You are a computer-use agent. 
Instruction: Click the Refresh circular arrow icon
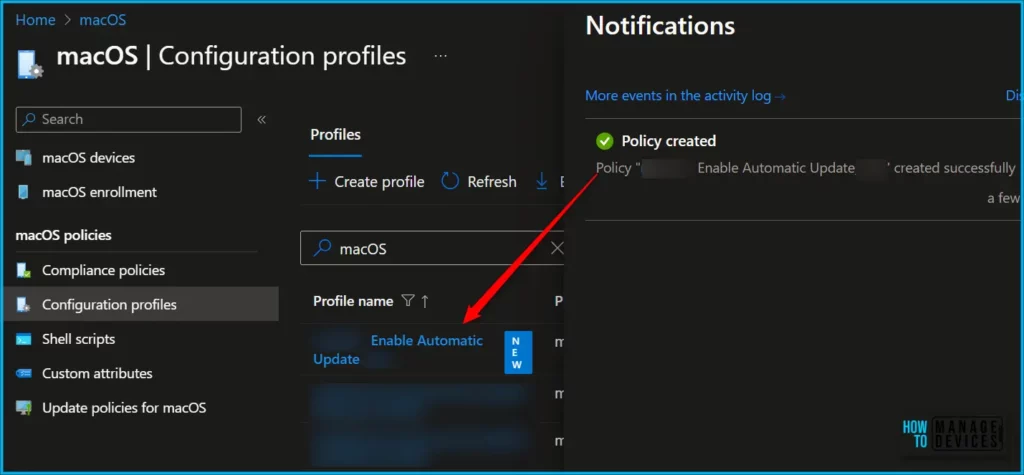pos(451,181)
